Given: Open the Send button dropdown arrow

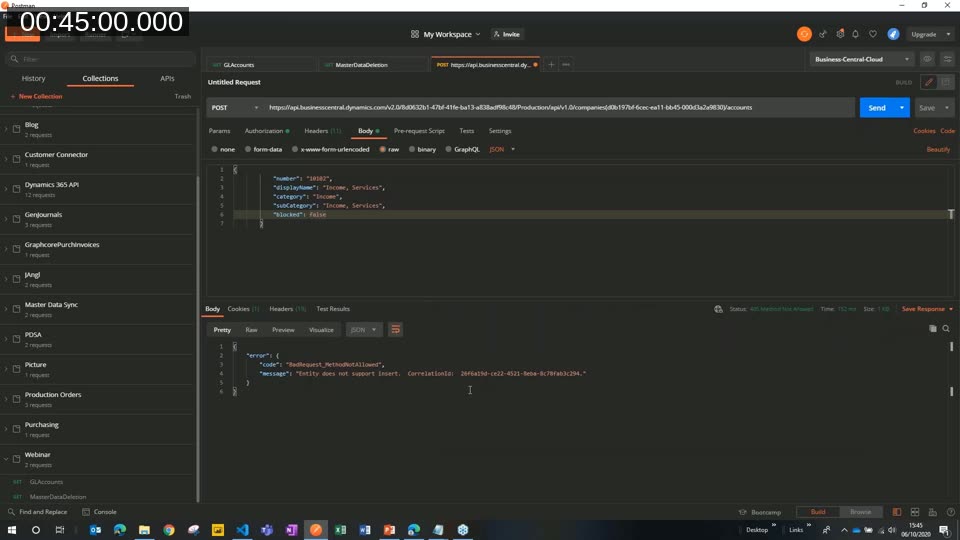Looking at the screenshot, I should (x=902, y=108).
